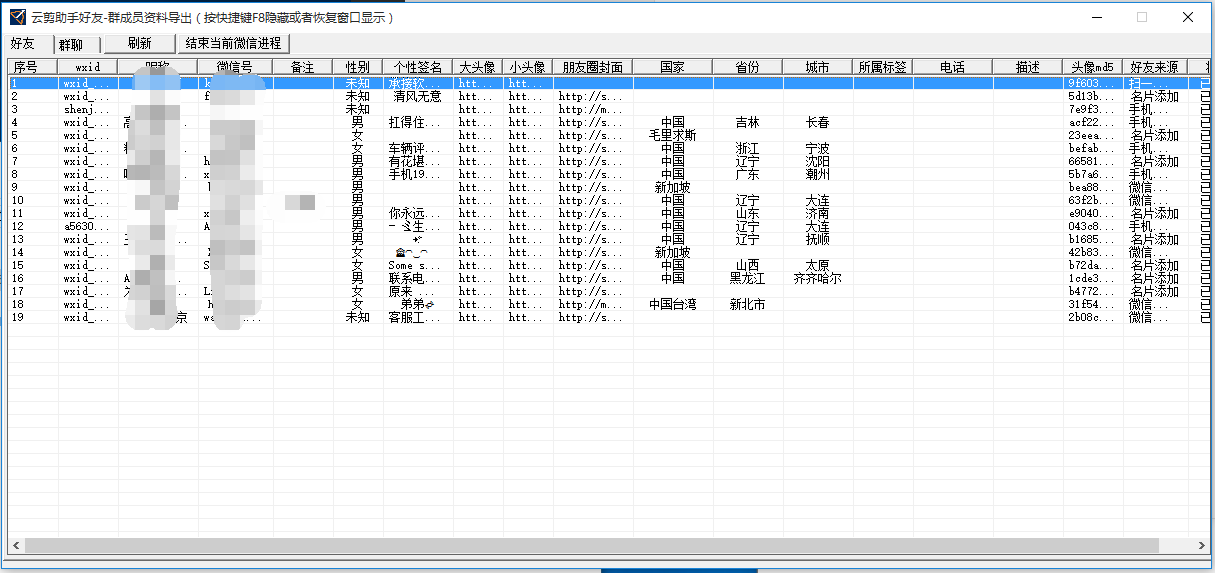This screenshot has height=573, width=1215.
Task: Sort by the 序号 column header
Action: pos(26,67)
